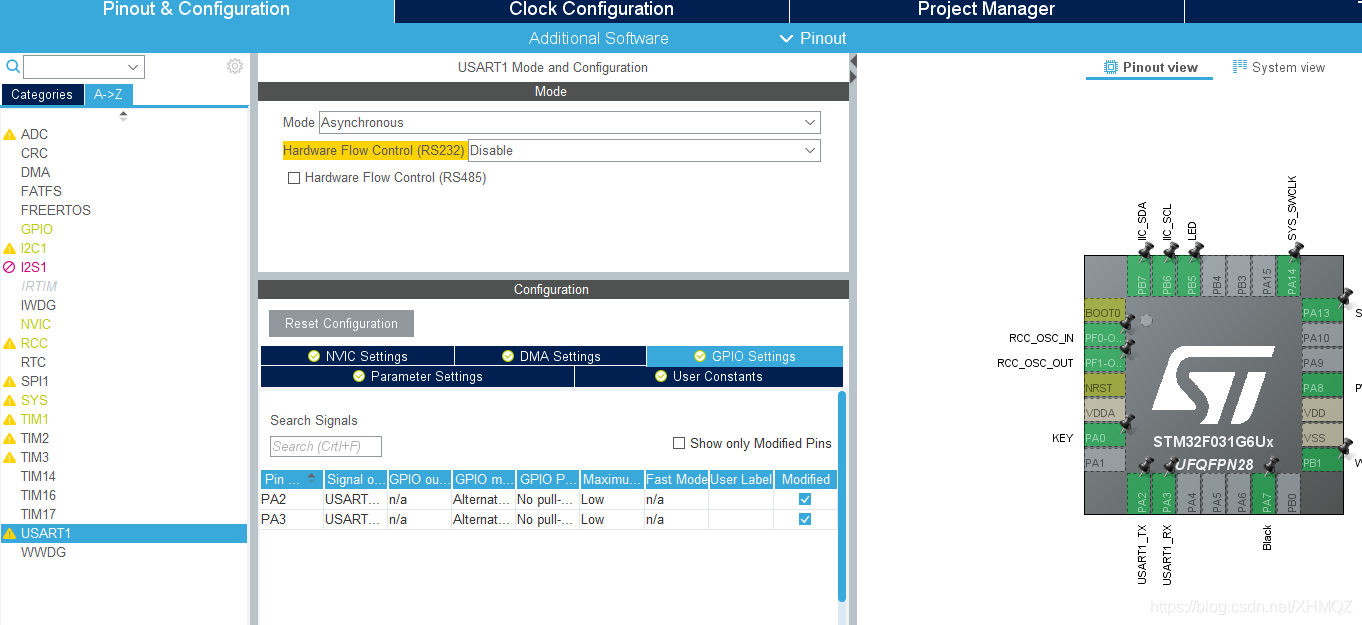Image resolution: width=1362 pixels, height=625 pixels.
Task: Select pin PB5 LED on the chip
Action: (1191, 276)
